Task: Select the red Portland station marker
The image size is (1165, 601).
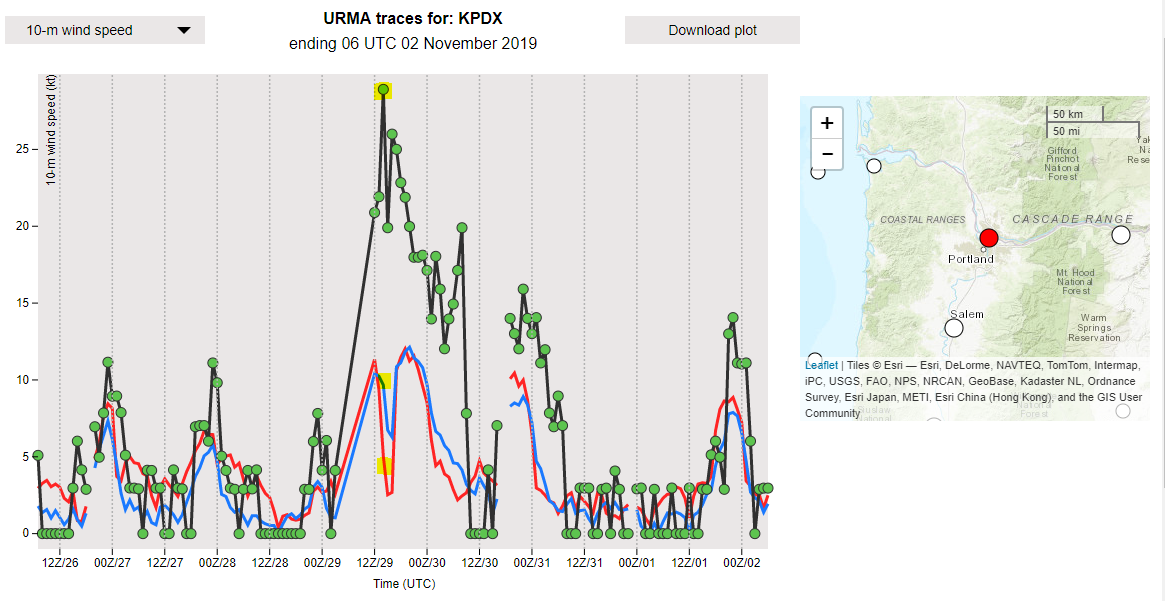Action: pos(988,238)
